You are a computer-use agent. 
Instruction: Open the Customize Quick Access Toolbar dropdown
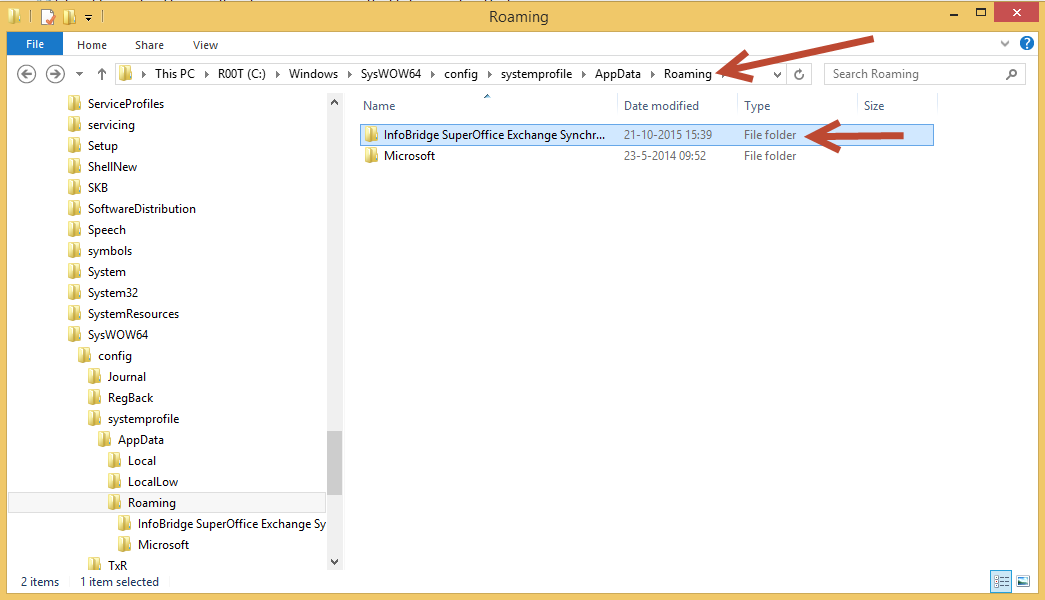pyautogui.click(x=88, y=17)
